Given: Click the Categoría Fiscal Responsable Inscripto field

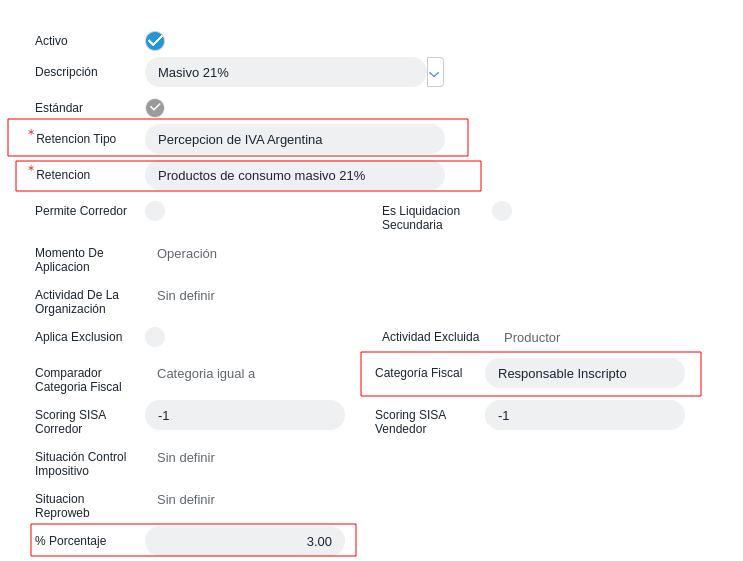Looking at the screenshot, I should 585,373.
